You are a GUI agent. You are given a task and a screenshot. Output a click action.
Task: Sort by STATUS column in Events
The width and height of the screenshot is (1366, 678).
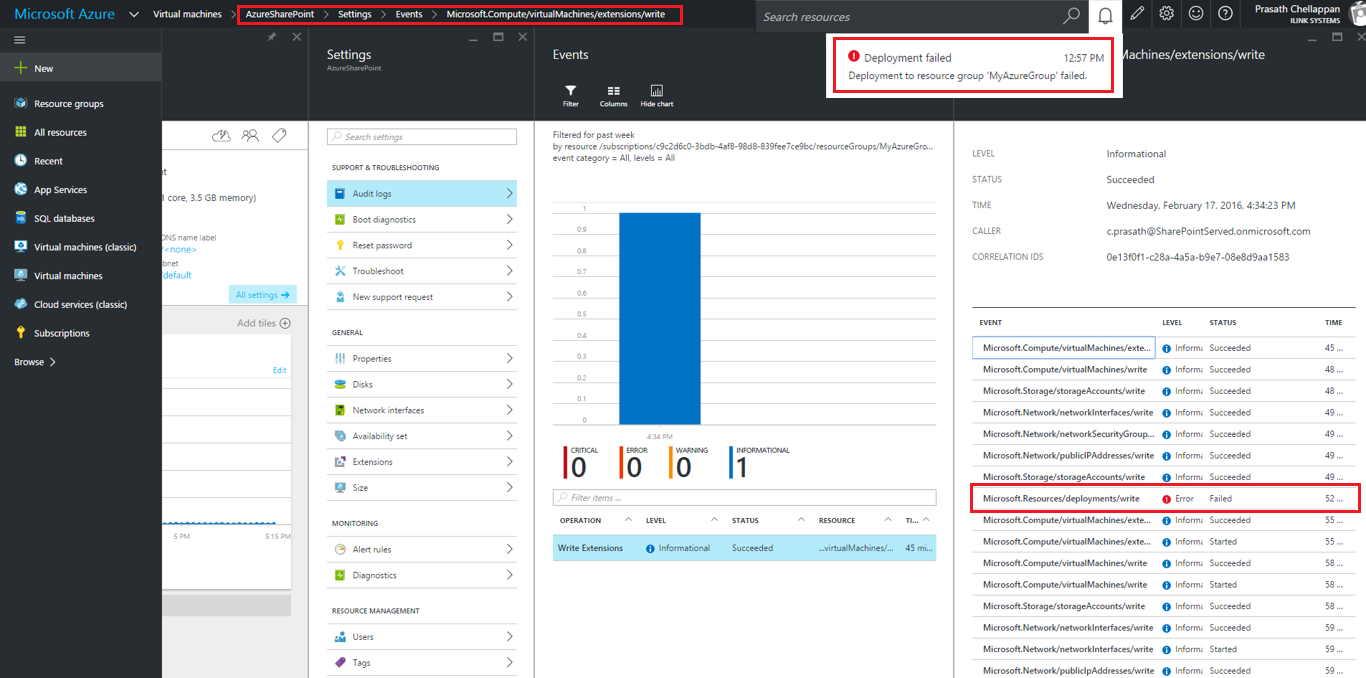745,520
